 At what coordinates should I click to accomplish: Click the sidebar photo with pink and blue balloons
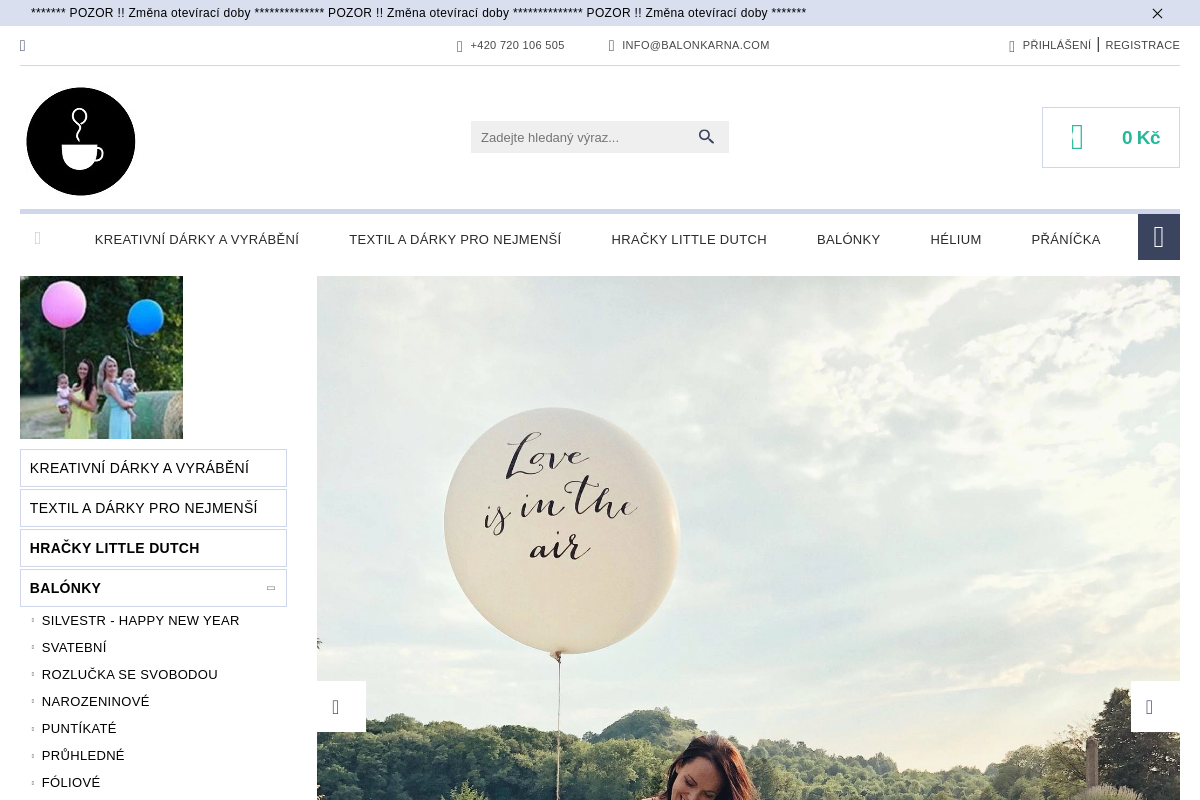coord(101,357)
